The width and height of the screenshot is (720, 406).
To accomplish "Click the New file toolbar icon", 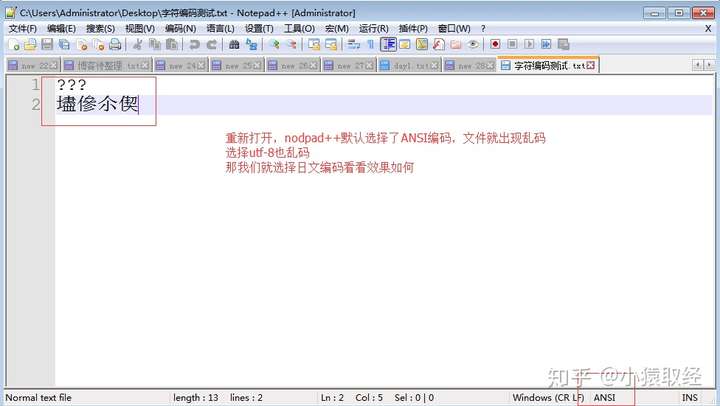I will (14, 45).
